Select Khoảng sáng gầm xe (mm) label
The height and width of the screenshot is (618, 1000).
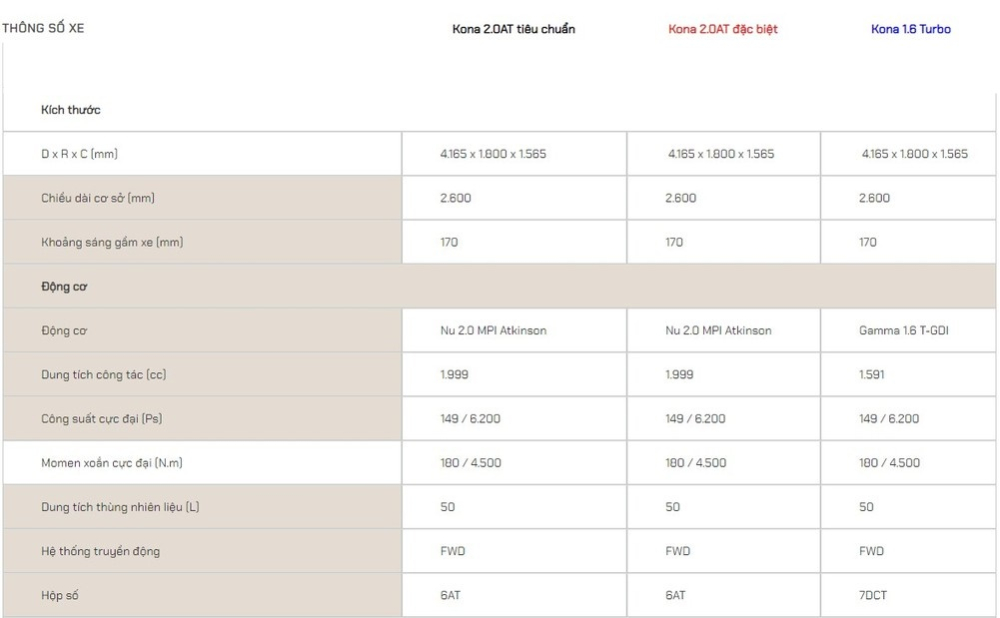[112, 242]
